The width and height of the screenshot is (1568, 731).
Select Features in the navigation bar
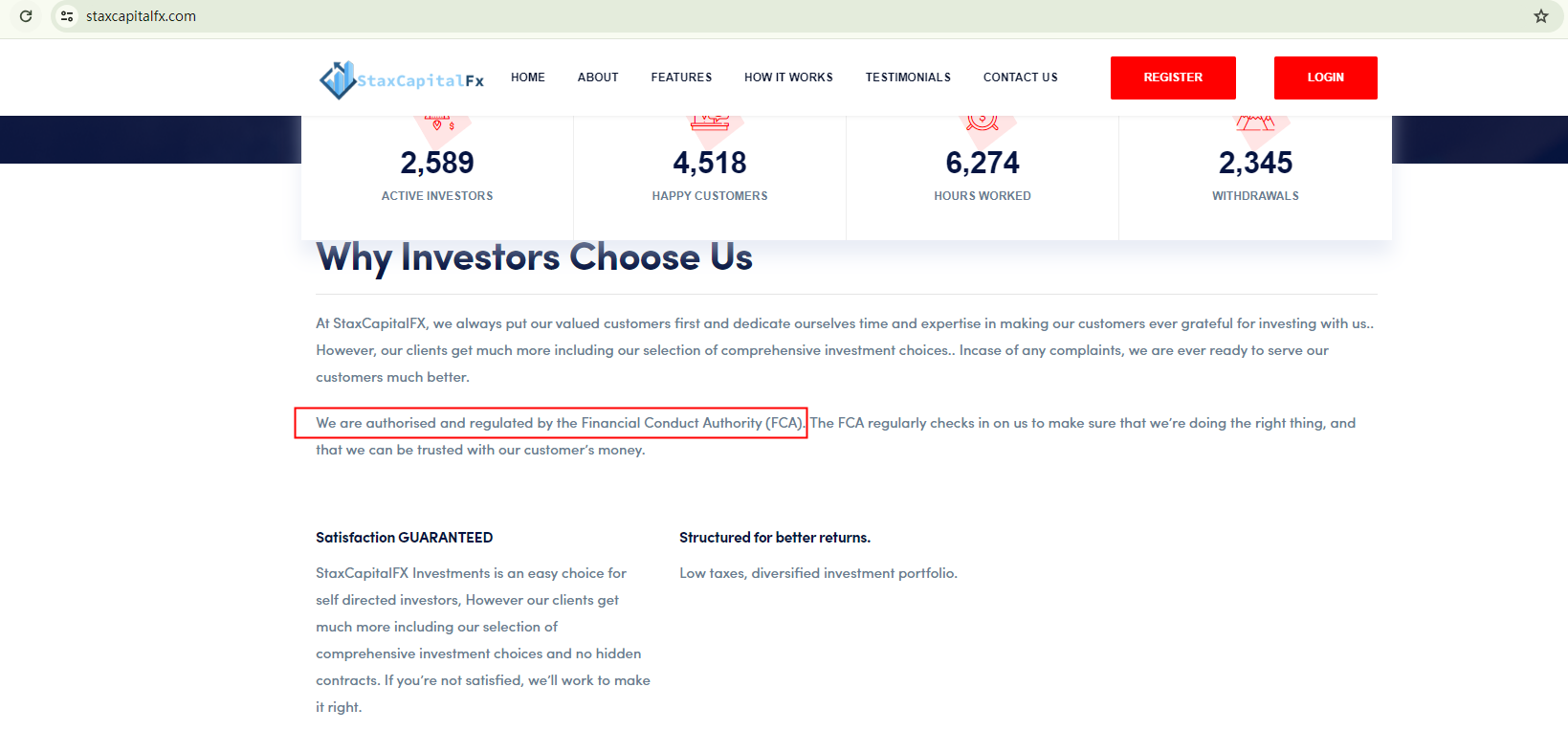(681, 78)
